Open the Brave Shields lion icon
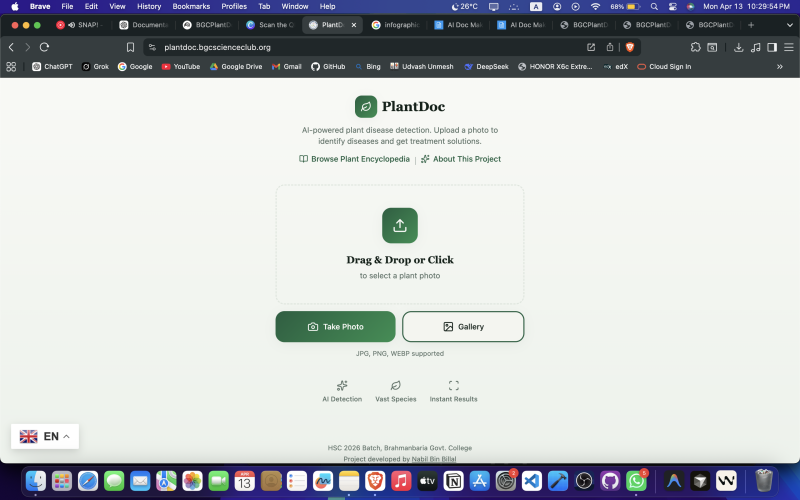Screen dimensions: 800x500 (630, 47)
